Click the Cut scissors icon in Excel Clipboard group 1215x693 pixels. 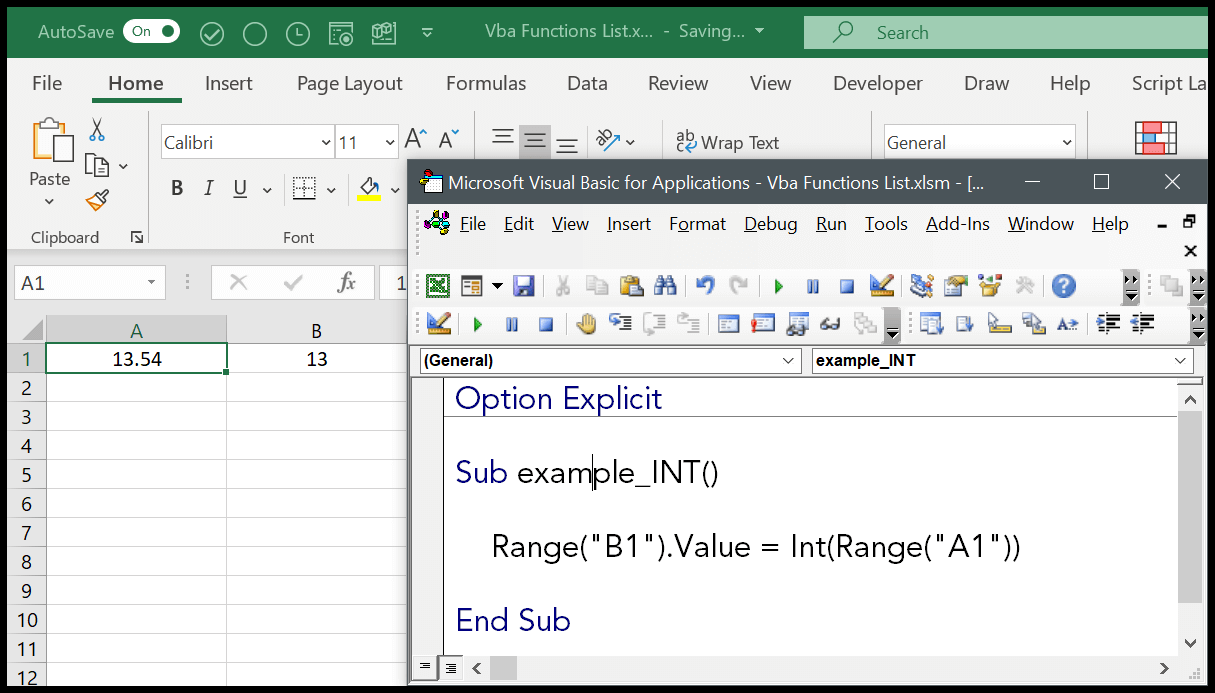click(x=97, y=130)
